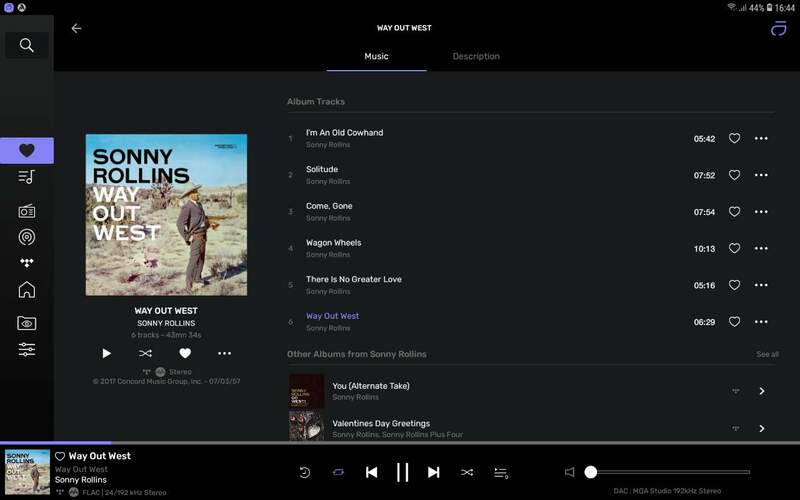
Task: Expand You (Alternate Take) album chevron
Action: (x=762, y=391)
